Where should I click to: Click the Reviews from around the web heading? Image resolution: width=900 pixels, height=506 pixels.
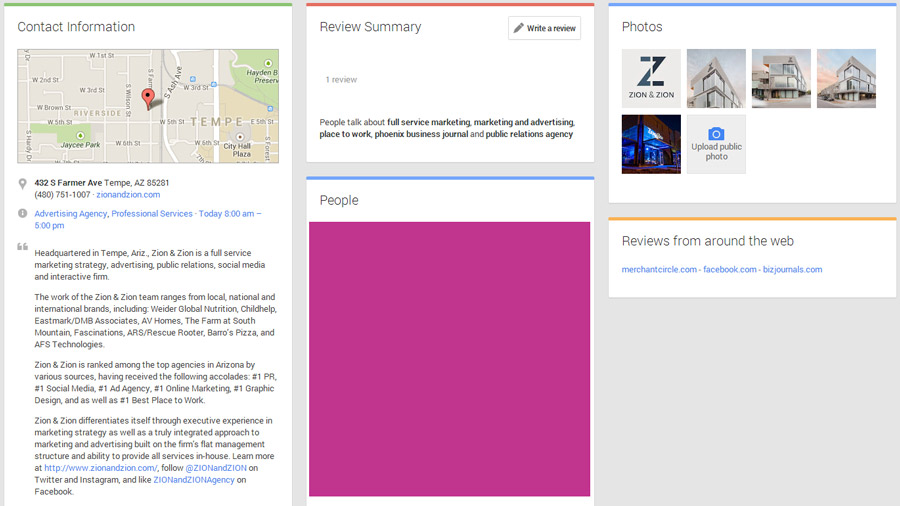708,241
